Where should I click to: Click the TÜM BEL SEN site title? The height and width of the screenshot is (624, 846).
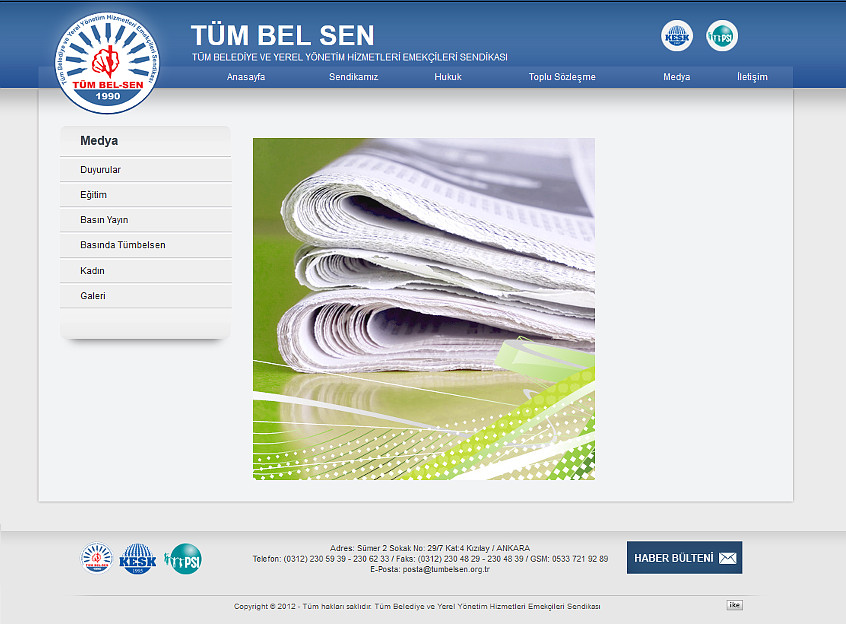pyautogui.click(x=283, y=36)
